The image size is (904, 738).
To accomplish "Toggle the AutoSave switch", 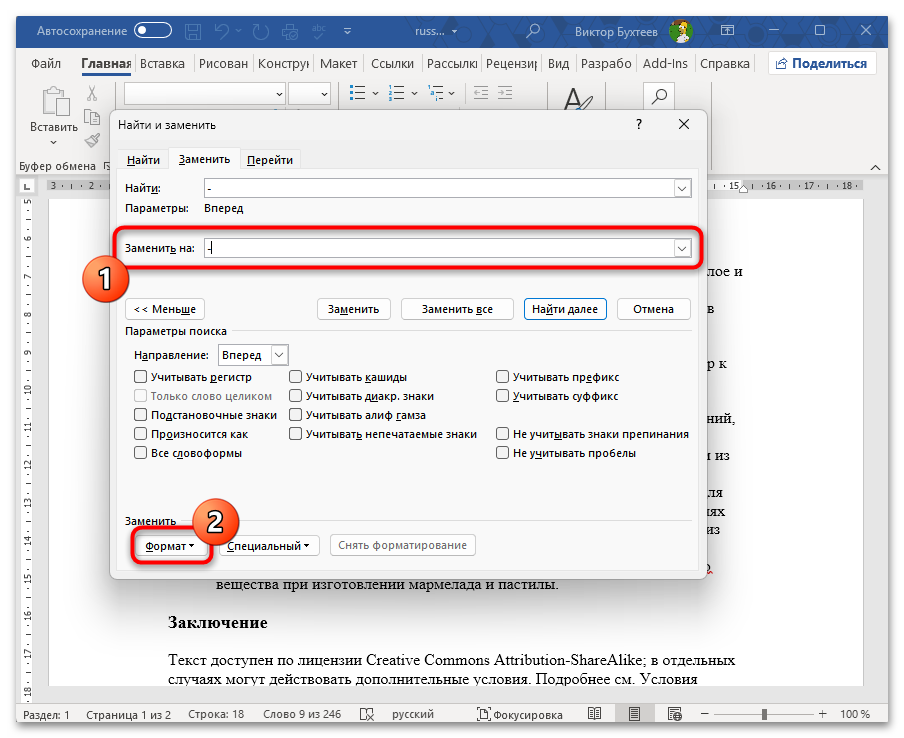I will tap(153, 31).
